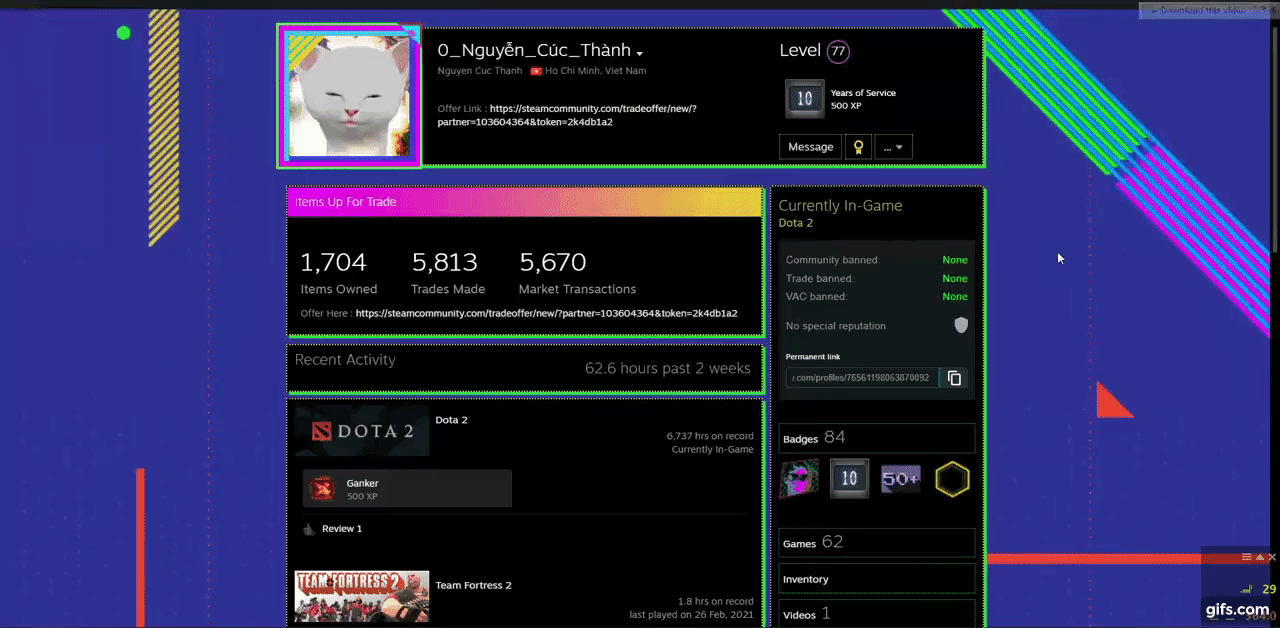Expand the profile name dropdown arrow
The height and width of the screenshot is (628, 1280).
point(639,53)
